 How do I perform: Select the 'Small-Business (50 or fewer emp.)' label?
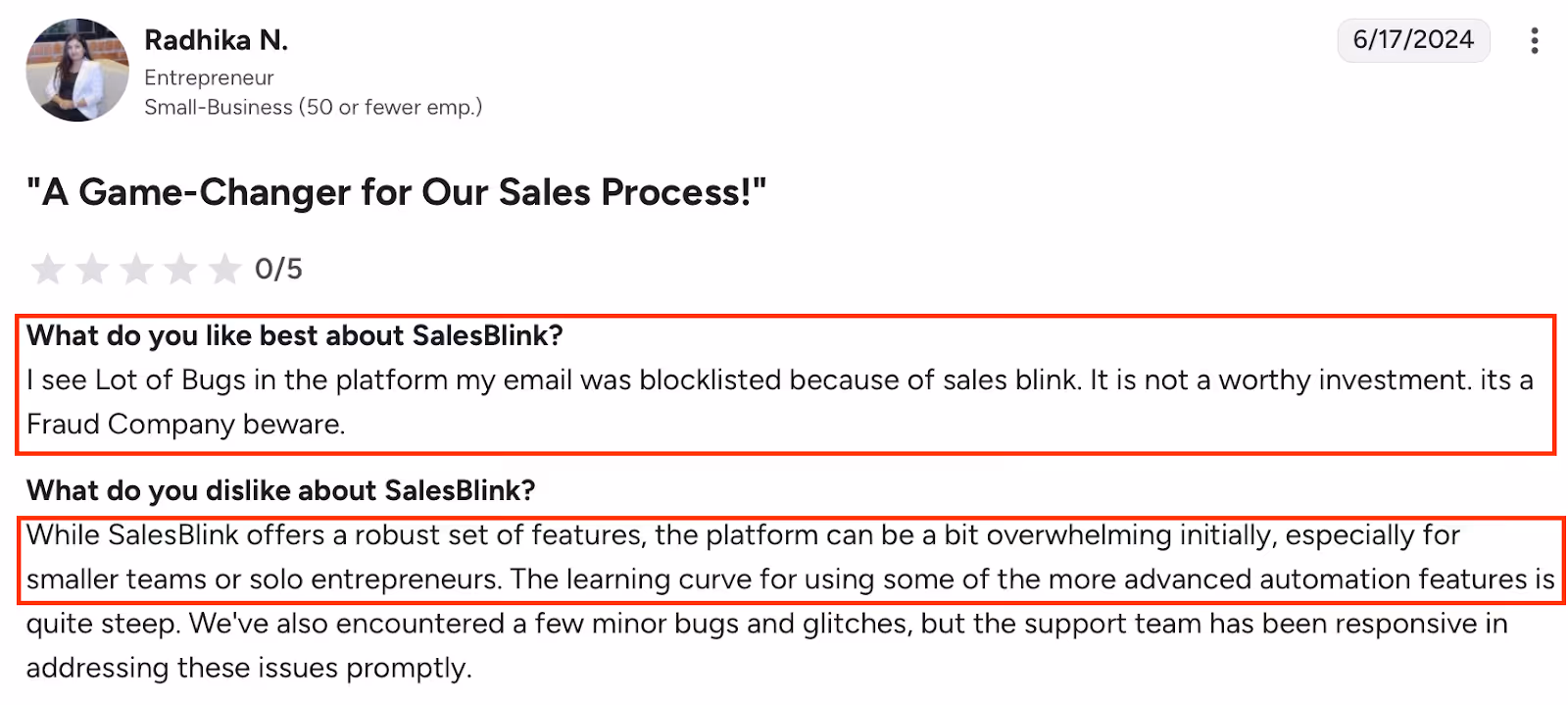point(313,107)
